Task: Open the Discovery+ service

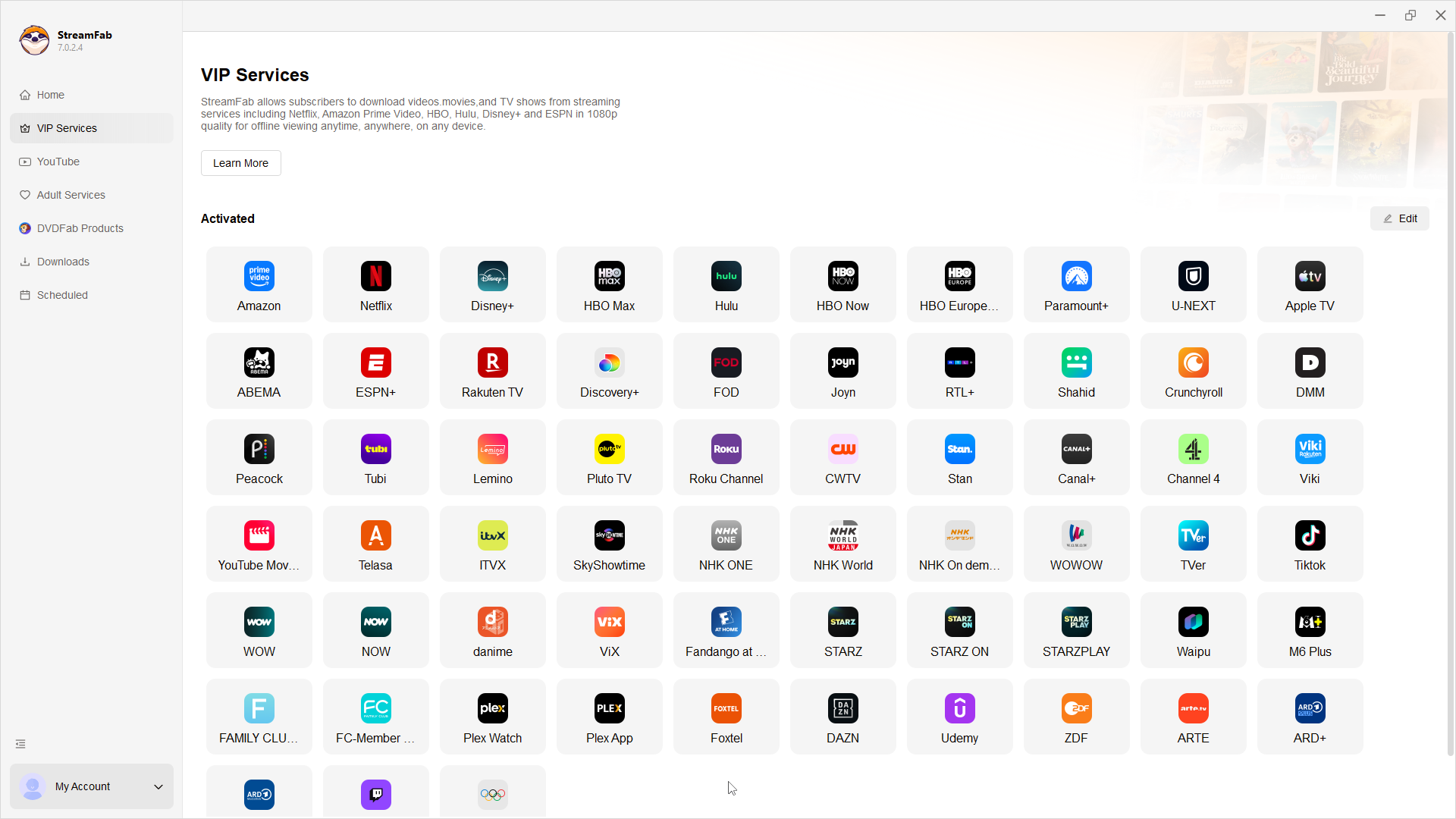Action: point(610,371)
